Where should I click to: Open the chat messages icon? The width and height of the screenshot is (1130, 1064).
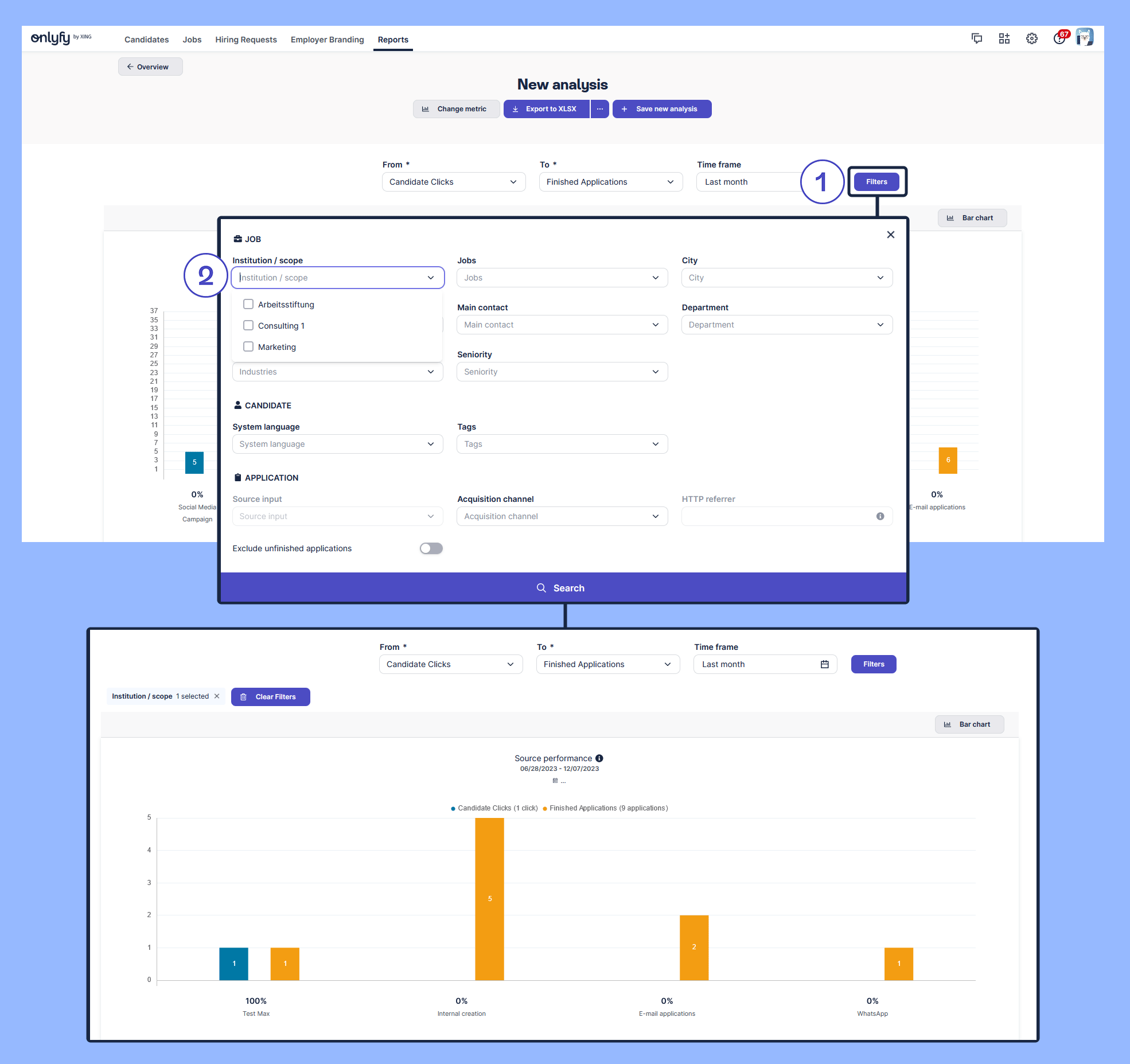click(976, 38)
